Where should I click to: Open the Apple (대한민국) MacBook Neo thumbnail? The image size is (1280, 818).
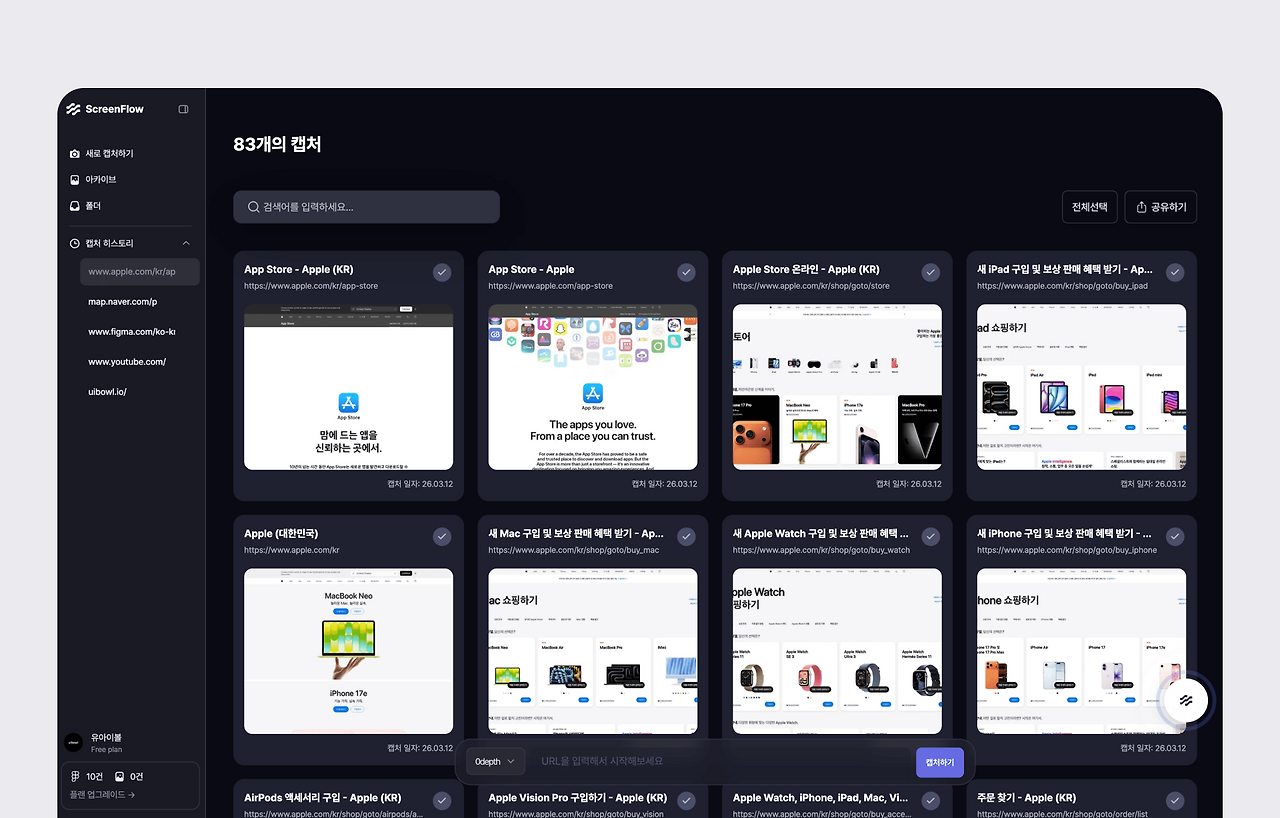click(x=348, y=651)
